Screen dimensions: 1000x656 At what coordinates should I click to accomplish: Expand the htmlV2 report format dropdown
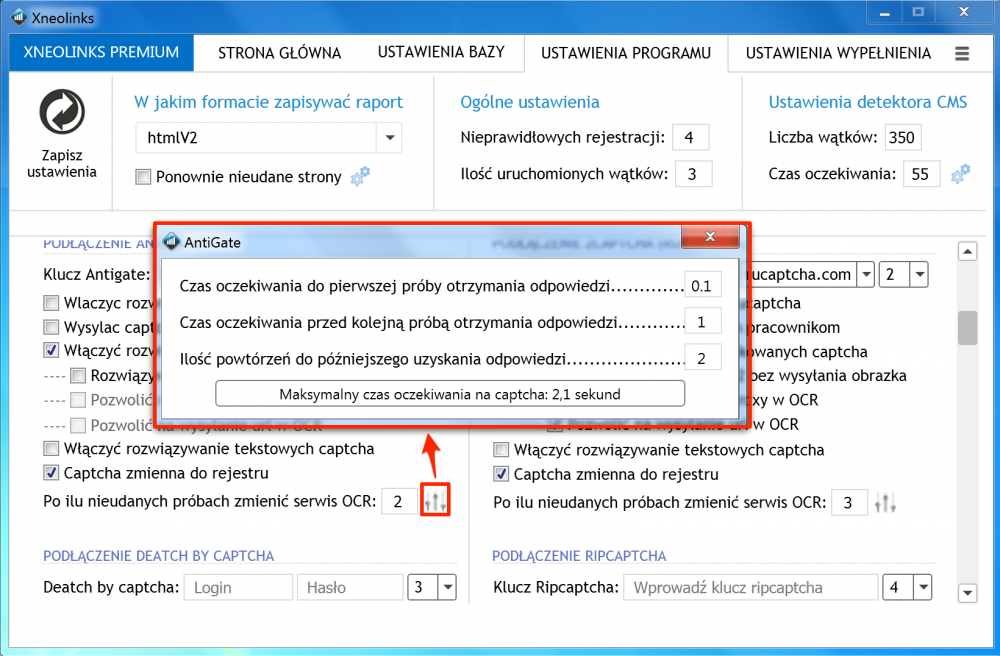click(390, 138)
